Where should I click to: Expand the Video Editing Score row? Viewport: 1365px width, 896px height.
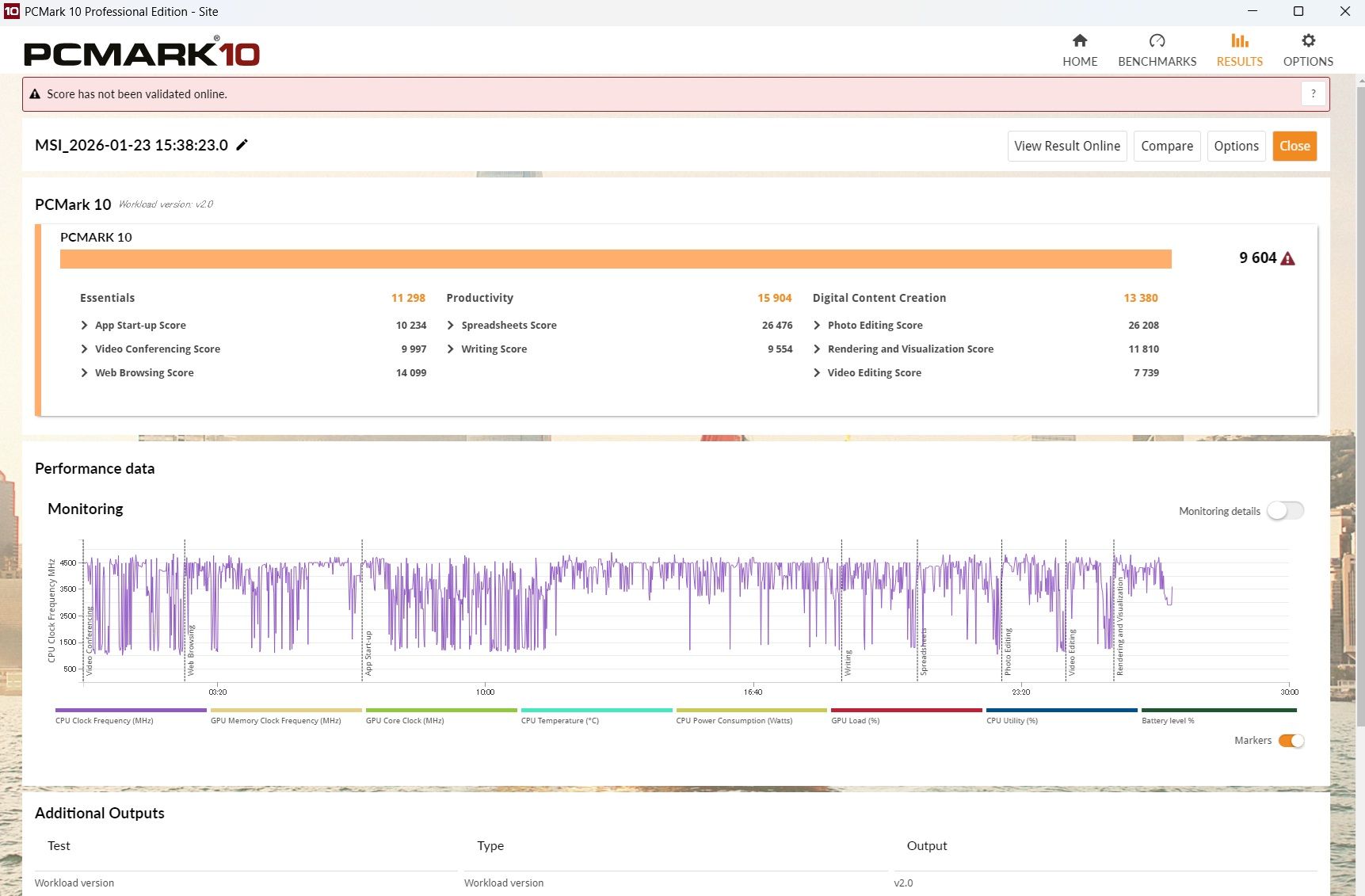point(817,373)
